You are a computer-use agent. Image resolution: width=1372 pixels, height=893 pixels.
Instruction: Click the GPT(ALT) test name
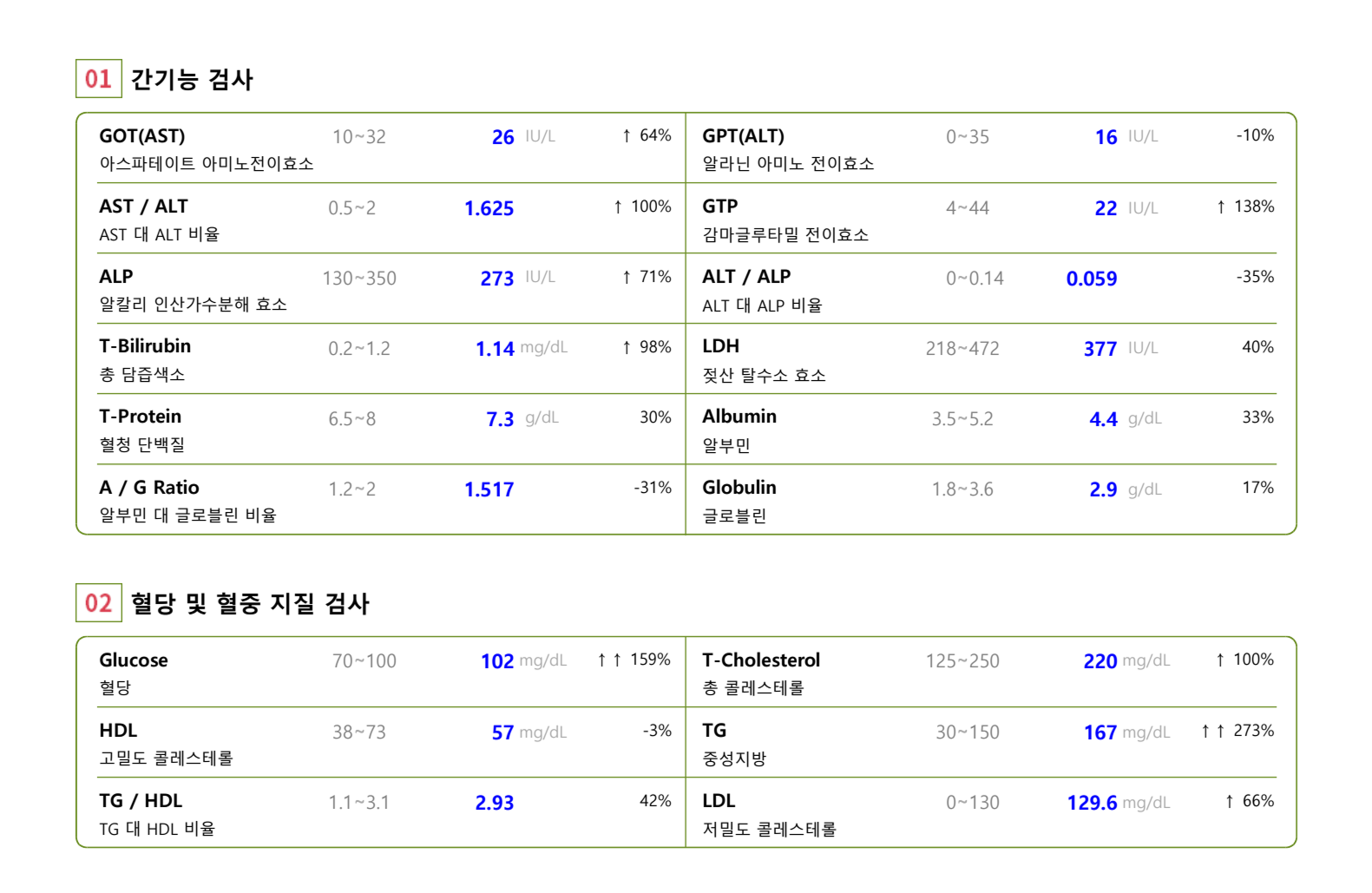tap(743, 136)
